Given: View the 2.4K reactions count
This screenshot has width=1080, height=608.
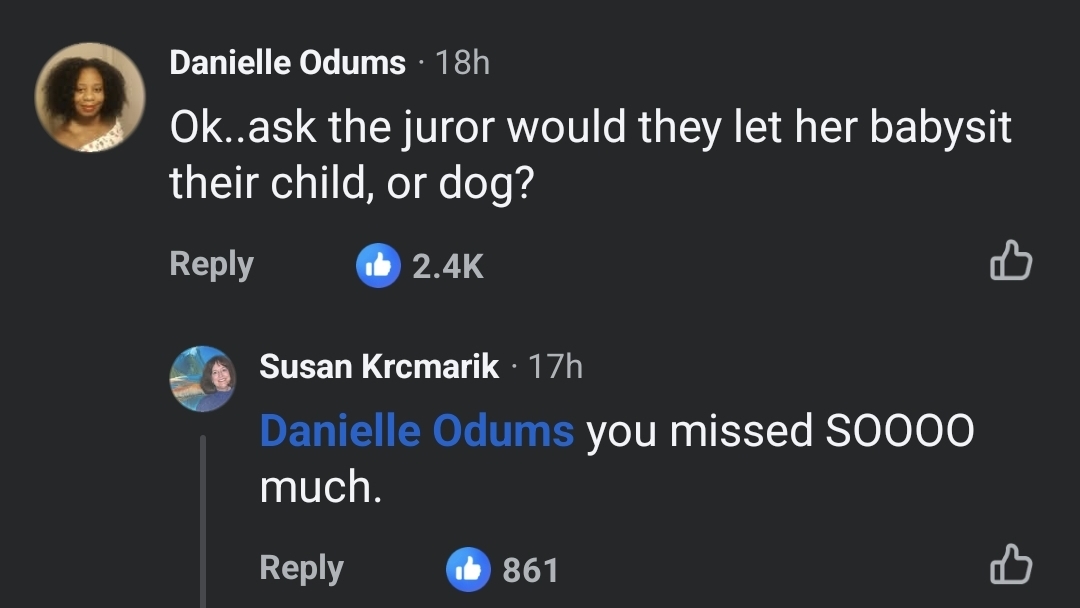Looking at the screenshot, I should pyautogui.click(x=448, y=266).
